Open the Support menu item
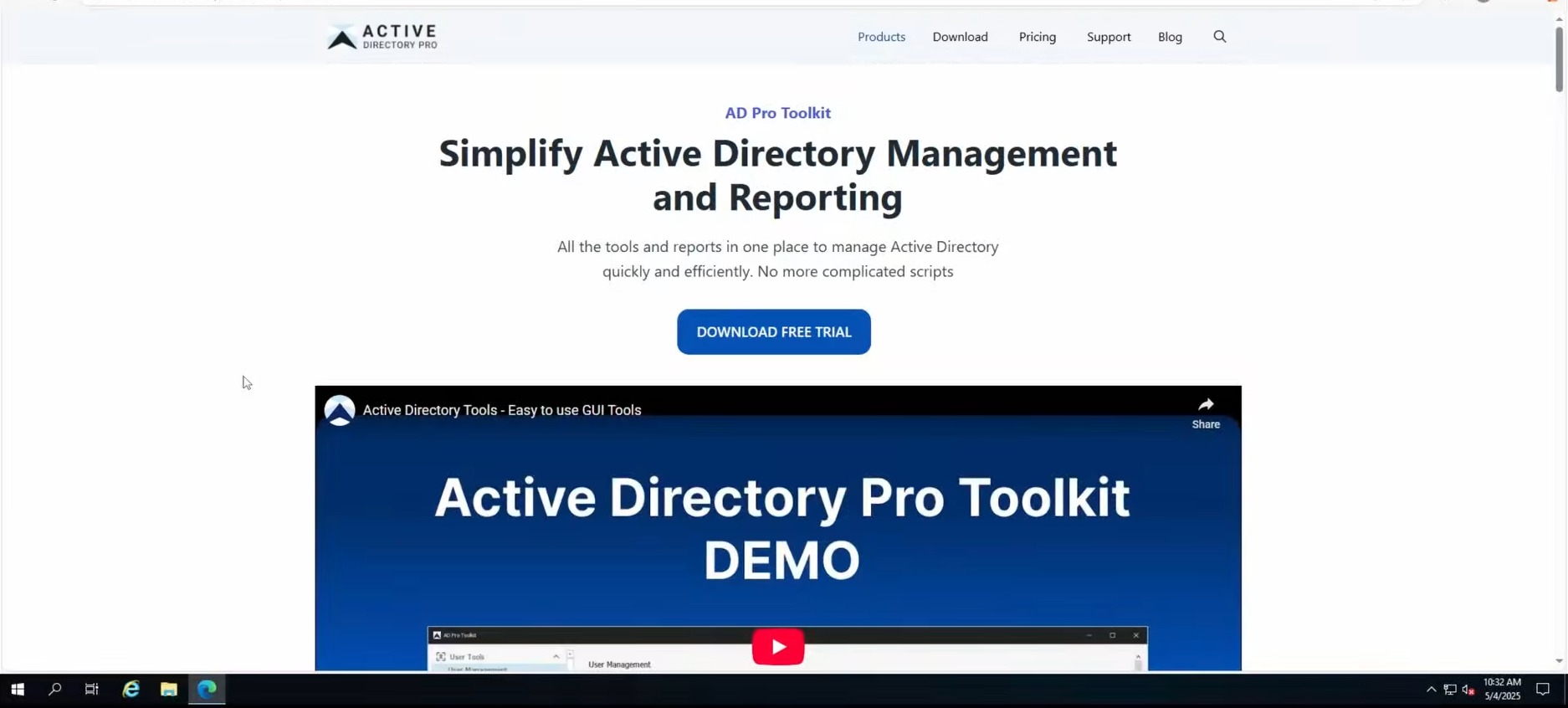This screenshot has width=1568, height=708. tap(1109, 37)
